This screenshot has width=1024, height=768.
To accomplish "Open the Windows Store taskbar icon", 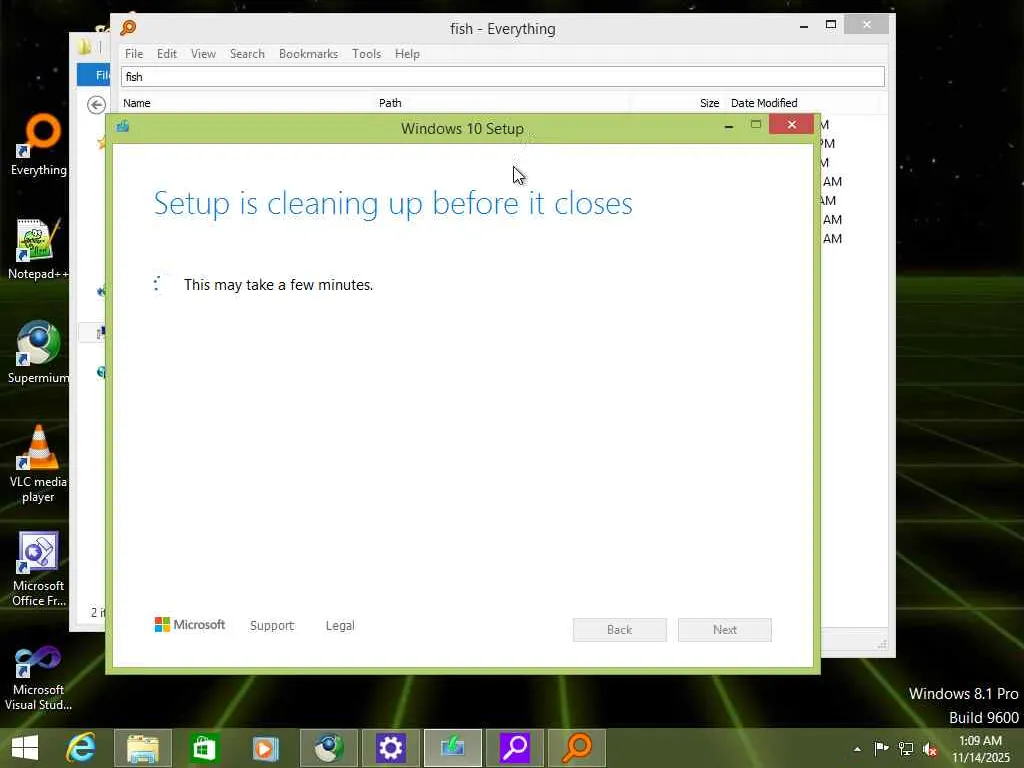I will click(204, 748).
